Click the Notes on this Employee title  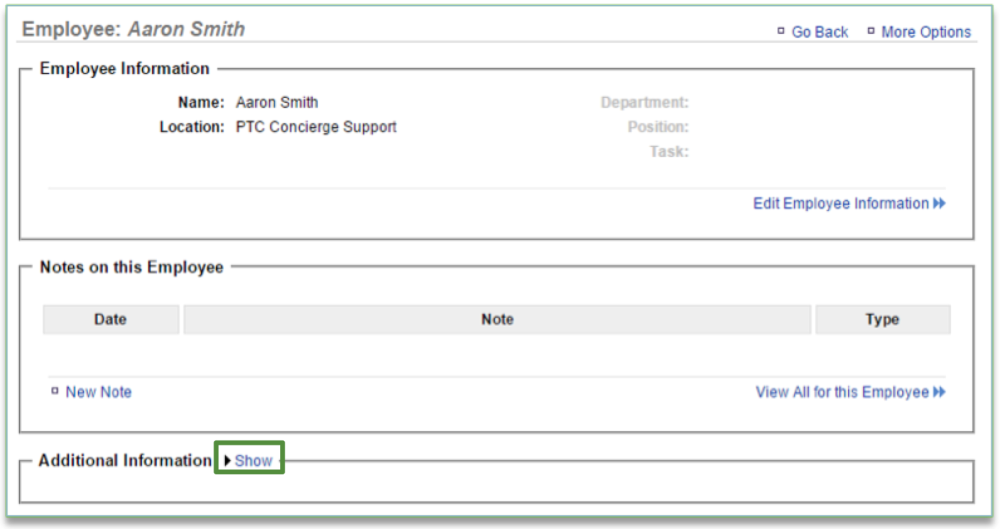click(131, 267)
